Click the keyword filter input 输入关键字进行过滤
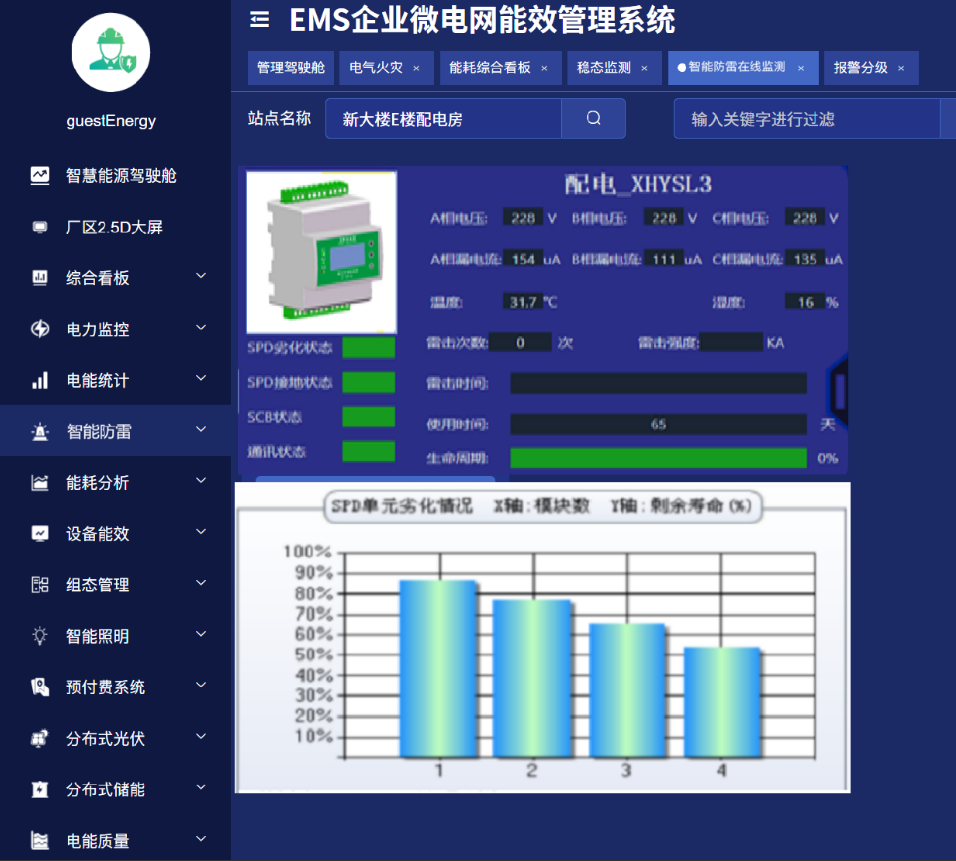This screenshot has width=956, height=861. coord(807,118)
